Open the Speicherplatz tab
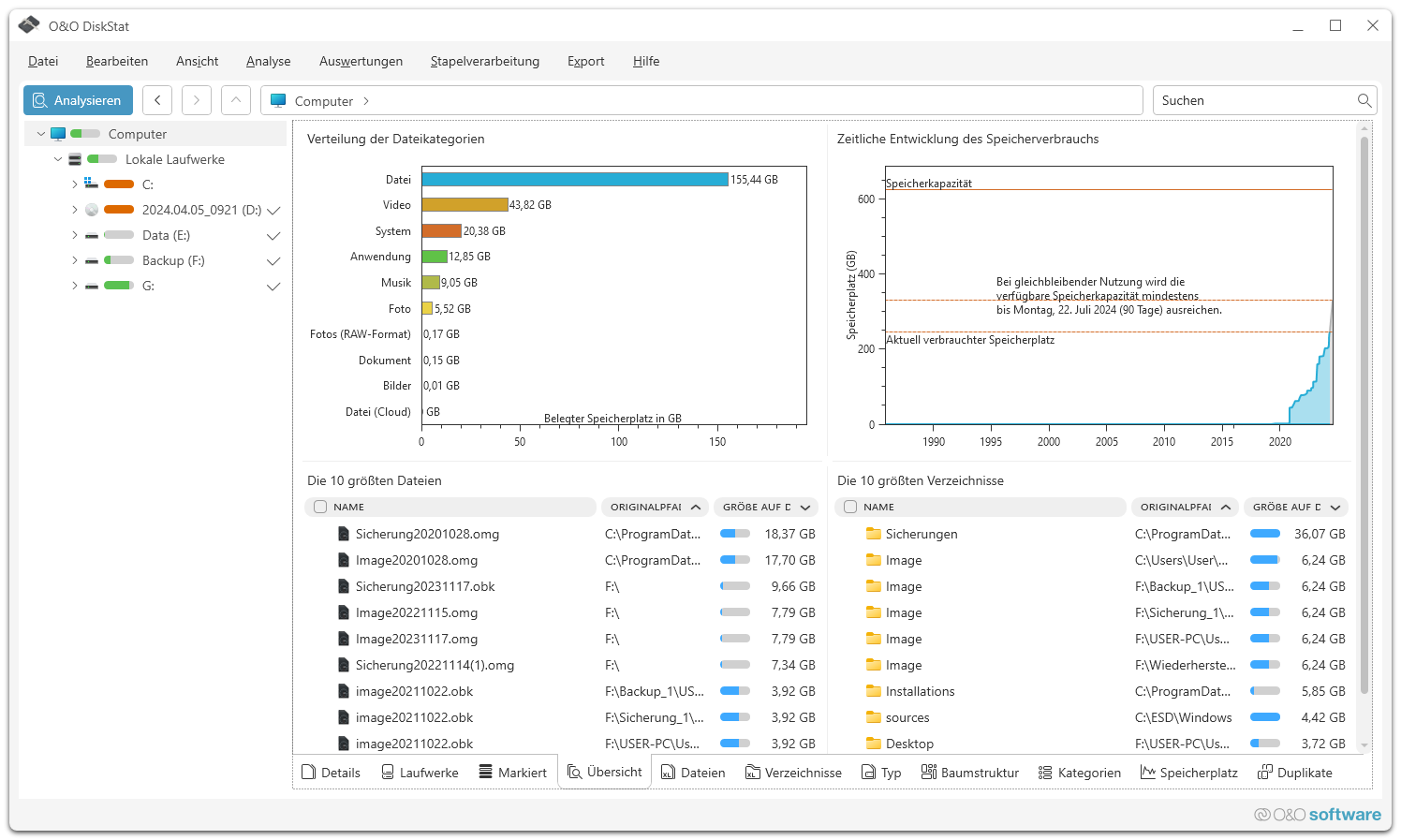This screenshot has height=840, width=1401. pyautogui.click(x=1189, y=773)
